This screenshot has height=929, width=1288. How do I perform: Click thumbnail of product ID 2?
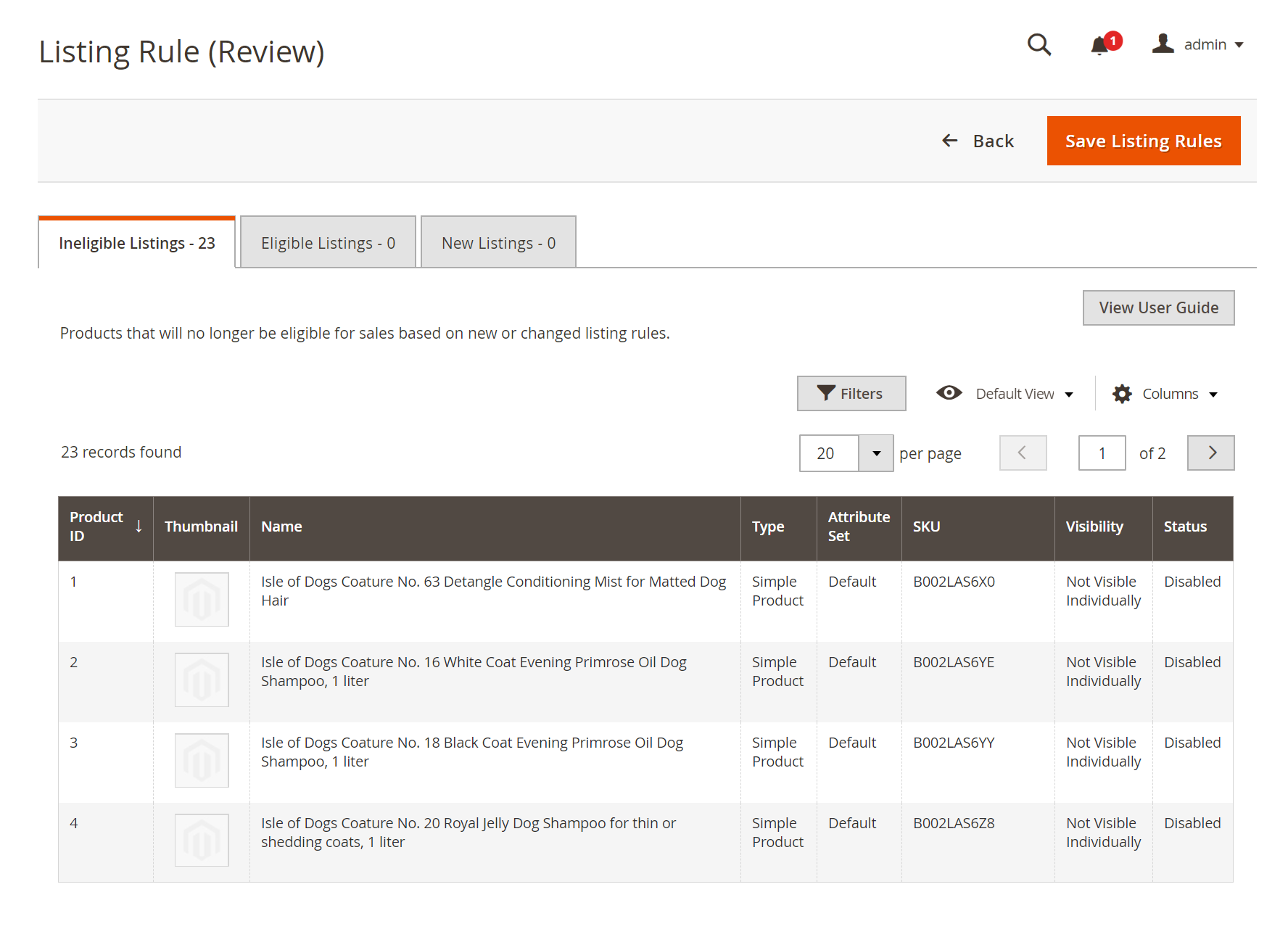(202, 680)
